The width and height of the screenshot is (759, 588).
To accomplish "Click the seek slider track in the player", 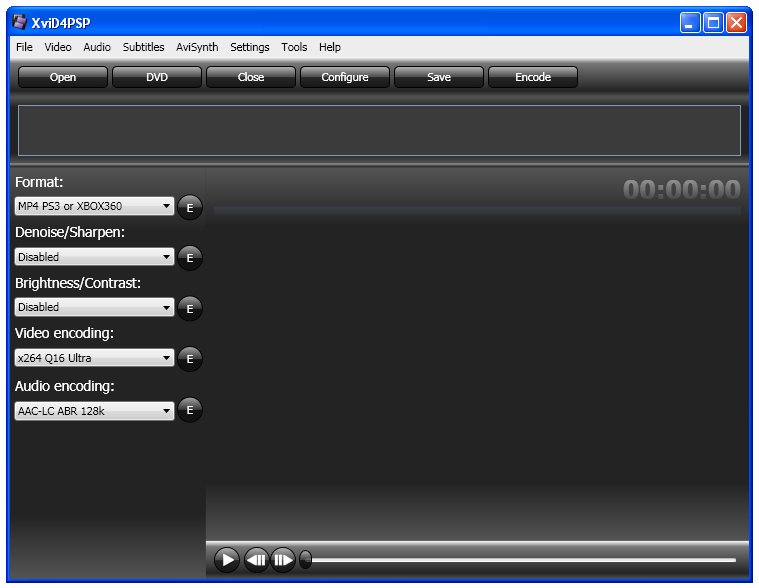I will [x=524, y=560].
